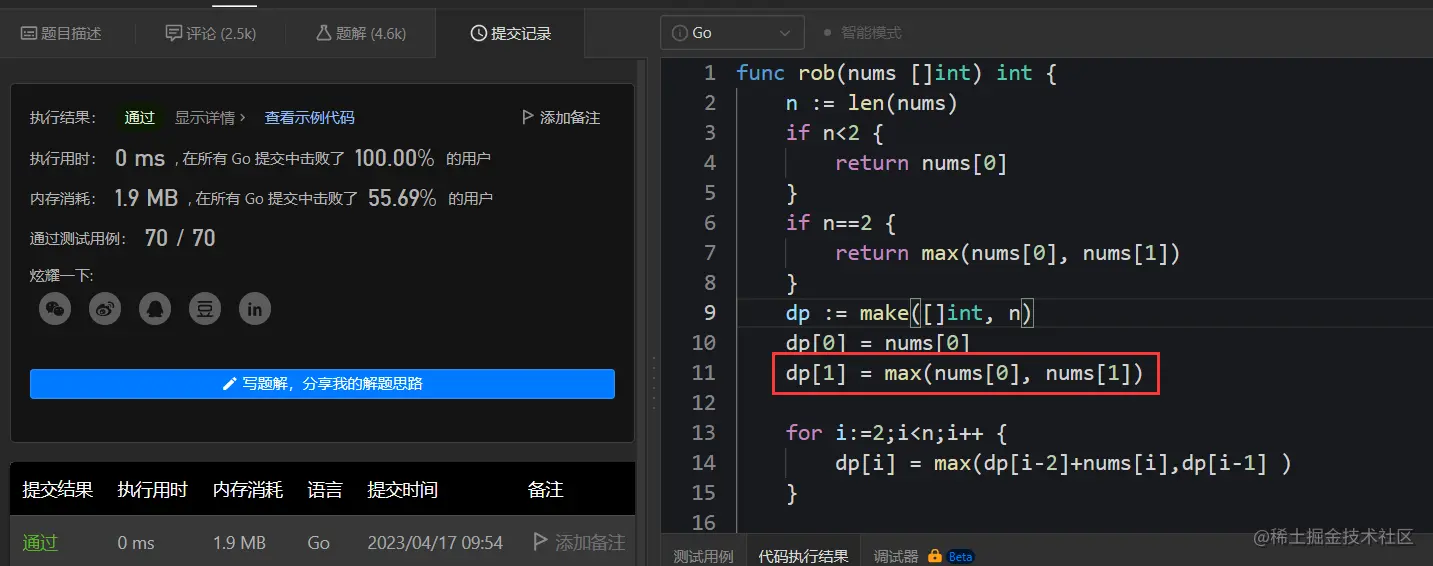Click 语言 column header
The height and width of the screenshot is (566, 1433).
(325, 490)
